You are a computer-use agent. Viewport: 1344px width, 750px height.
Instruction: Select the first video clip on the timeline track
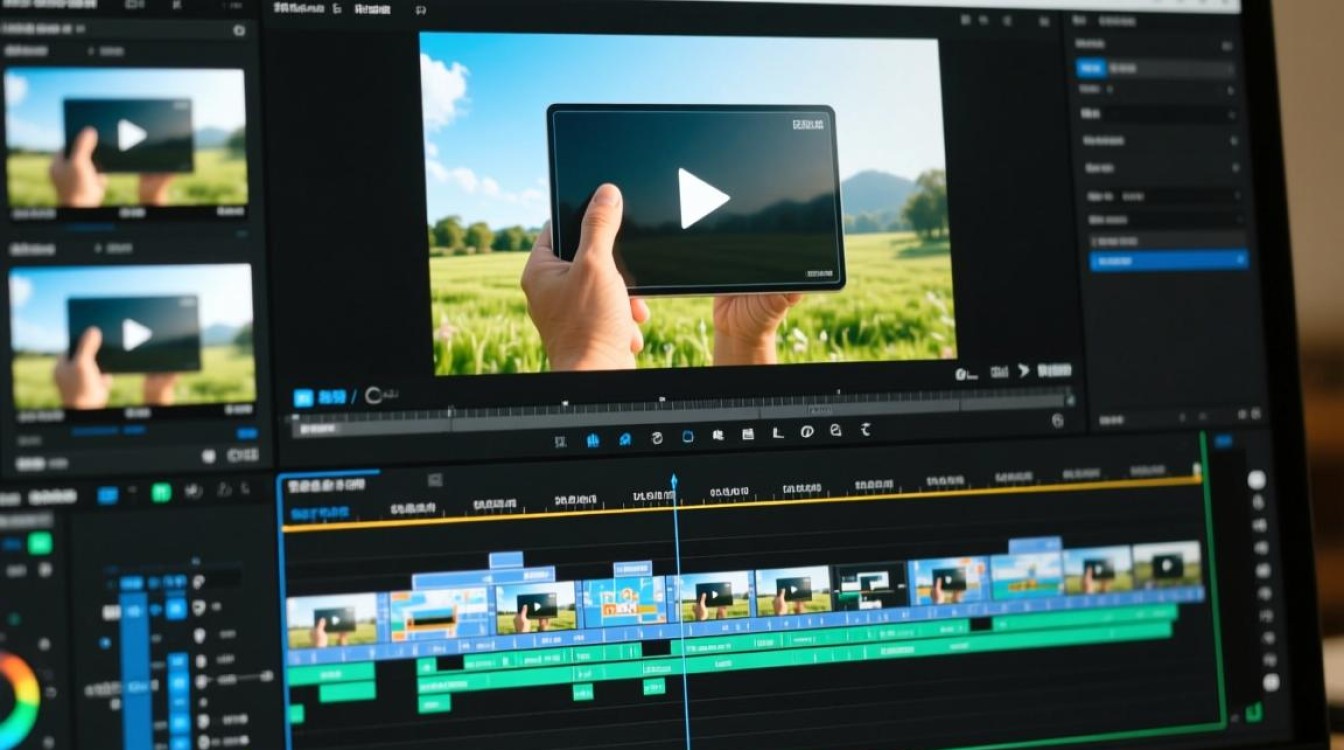pos(332,620)
